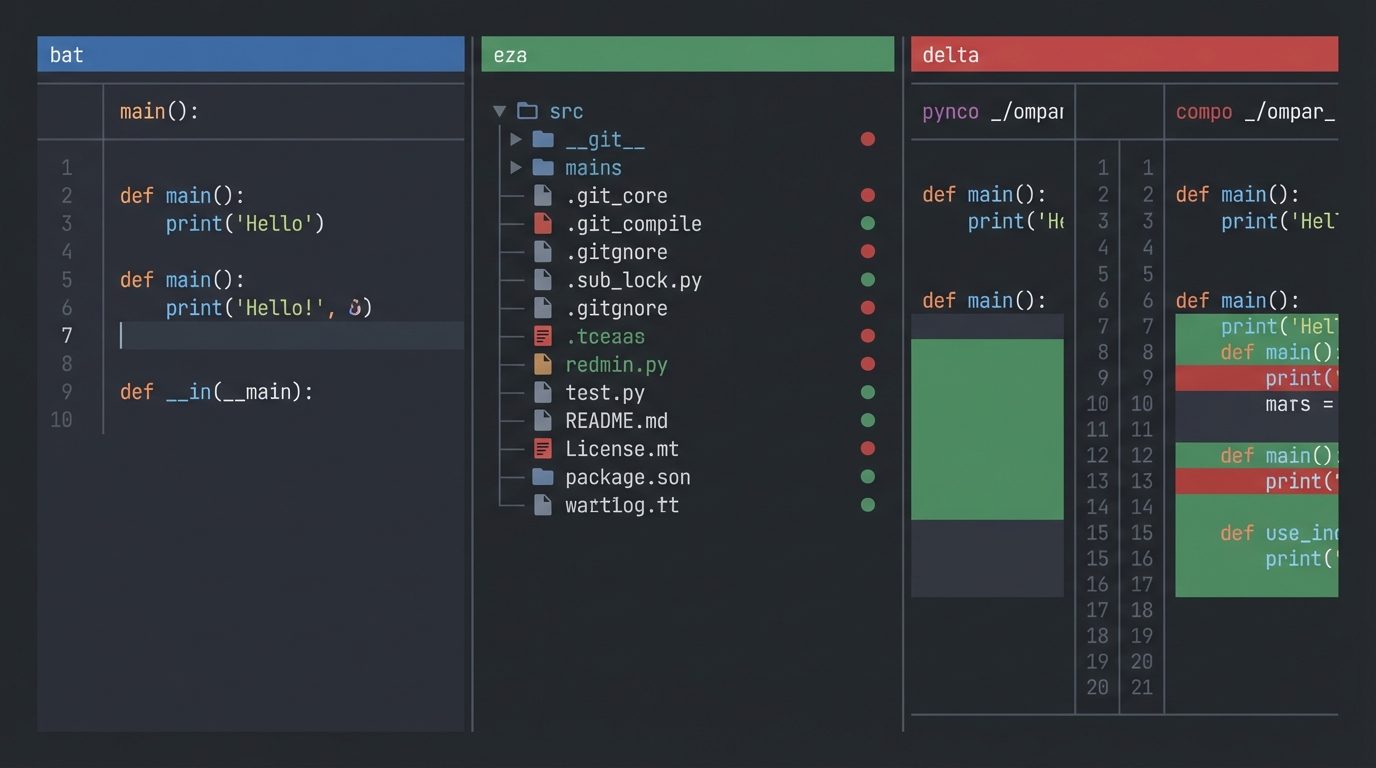Expand the __git__ folder
This screenshot has width=1376, height=768.
click(x=516, y=139)
